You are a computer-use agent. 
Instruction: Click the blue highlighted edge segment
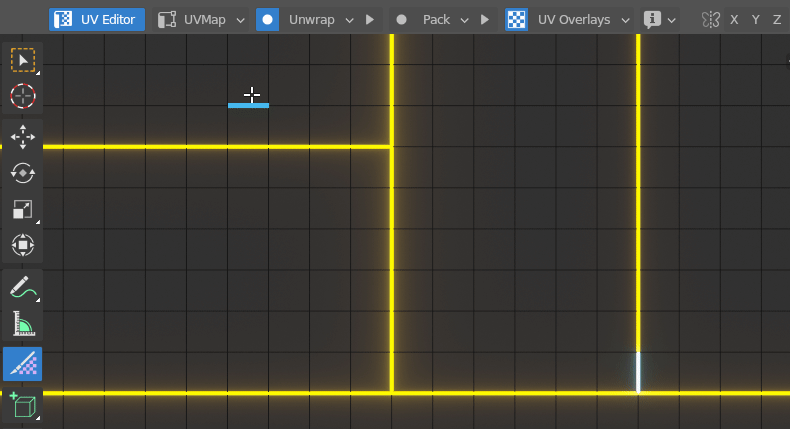coord(248,105)
